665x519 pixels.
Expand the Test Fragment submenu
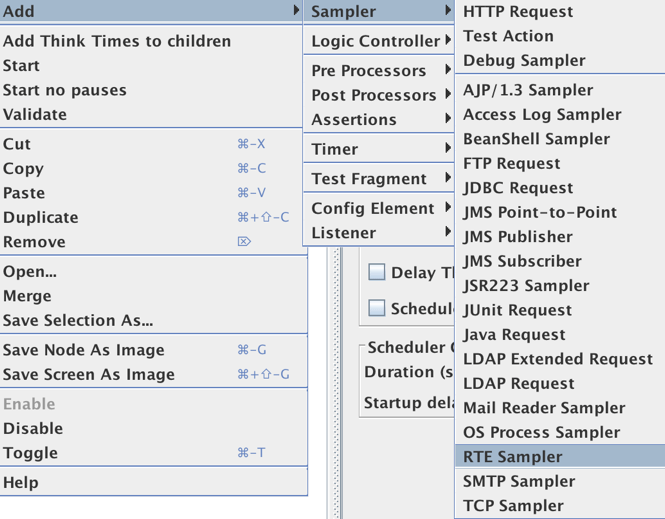tap(379, 179)
